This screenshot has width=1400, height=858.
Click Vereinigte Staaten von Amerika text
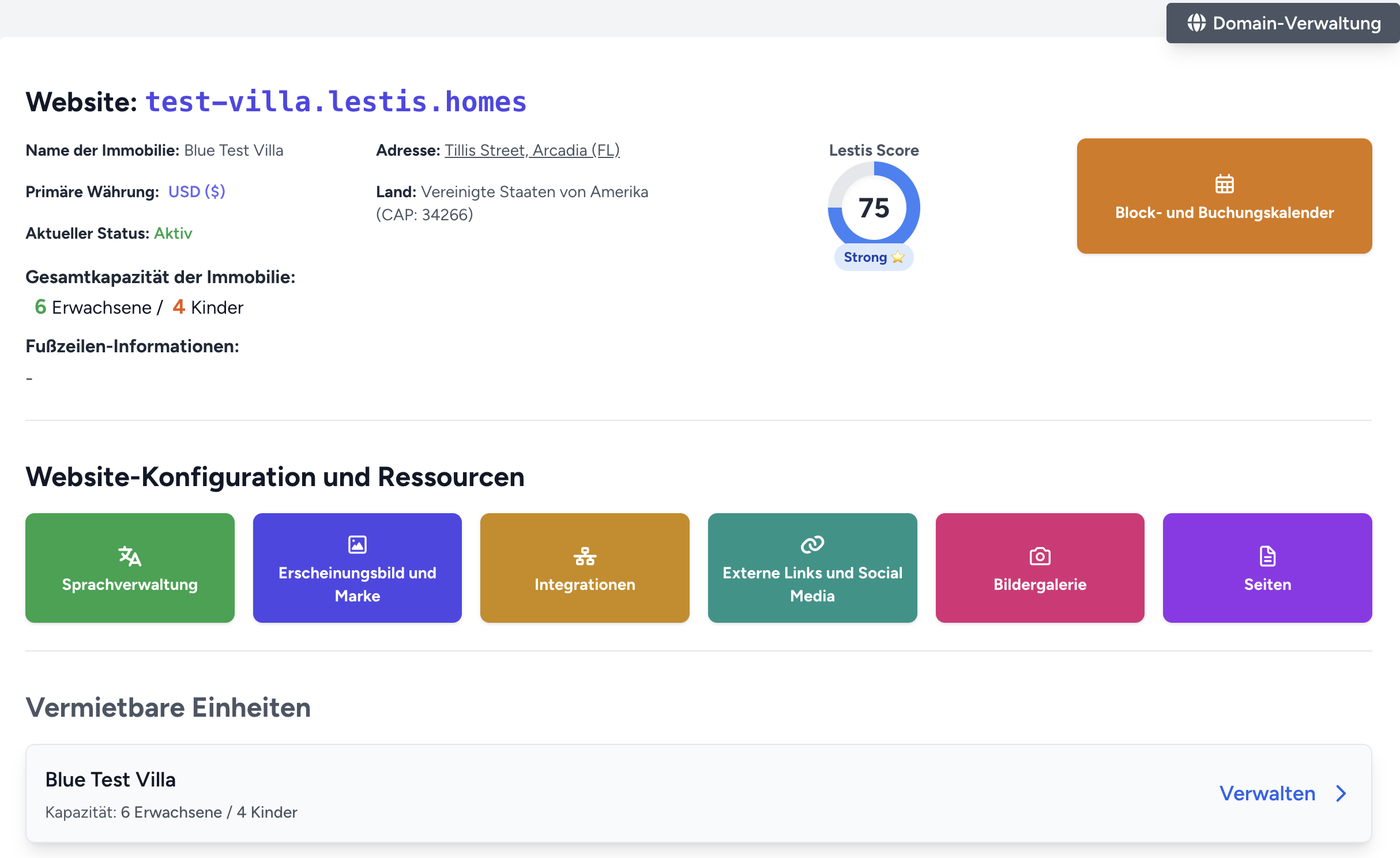click(x=535, y=191)
